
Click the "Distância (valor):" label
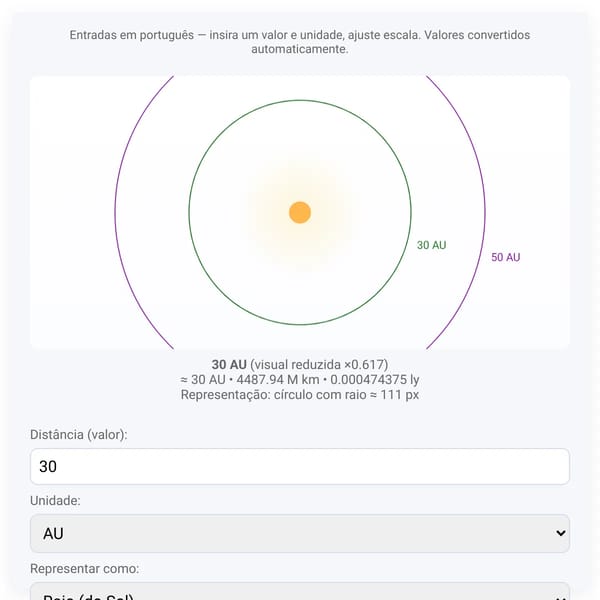click(x=79, y=435)
